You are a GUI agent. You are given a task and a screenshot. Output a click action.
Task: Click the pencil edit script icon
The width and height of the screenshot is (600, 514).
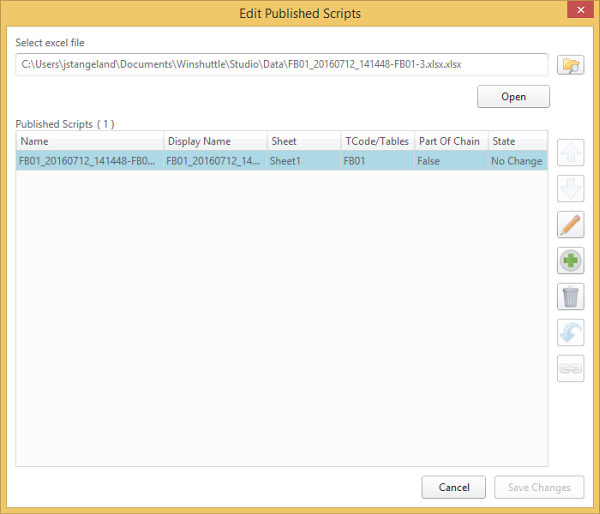point(570,225)
